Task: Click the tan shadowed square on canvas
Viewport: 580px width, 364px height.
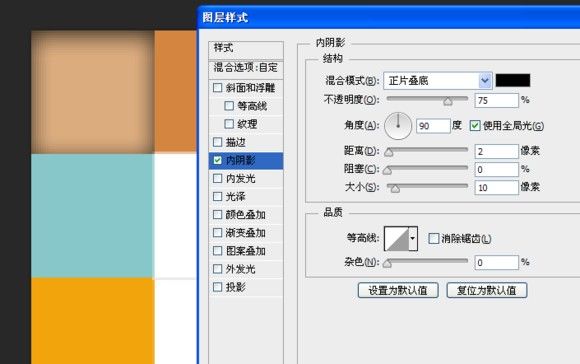Action: click(x=92, y=92)
